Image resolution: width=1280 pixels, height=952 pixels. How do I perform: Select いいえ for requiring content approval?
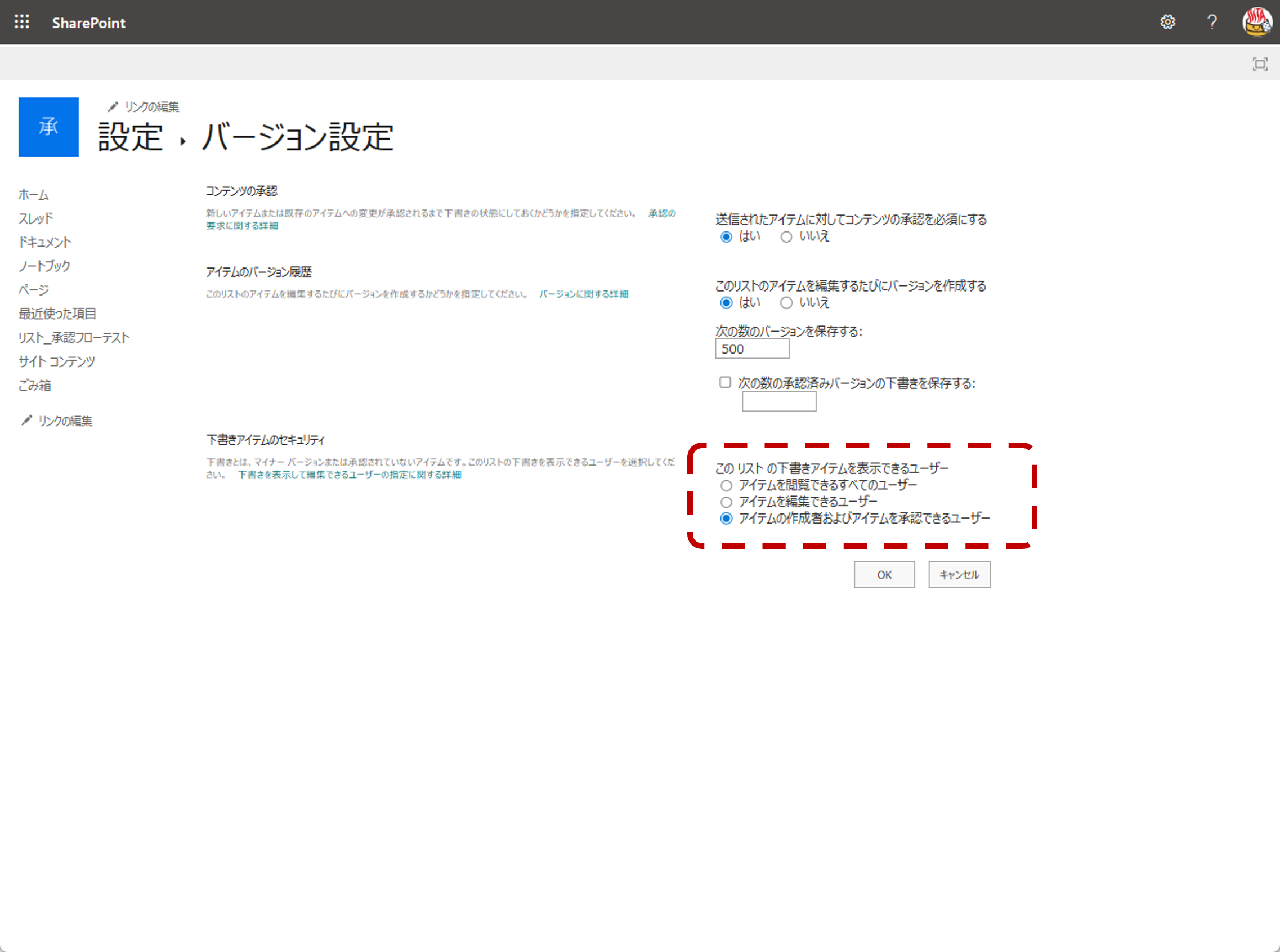(786, 237)
